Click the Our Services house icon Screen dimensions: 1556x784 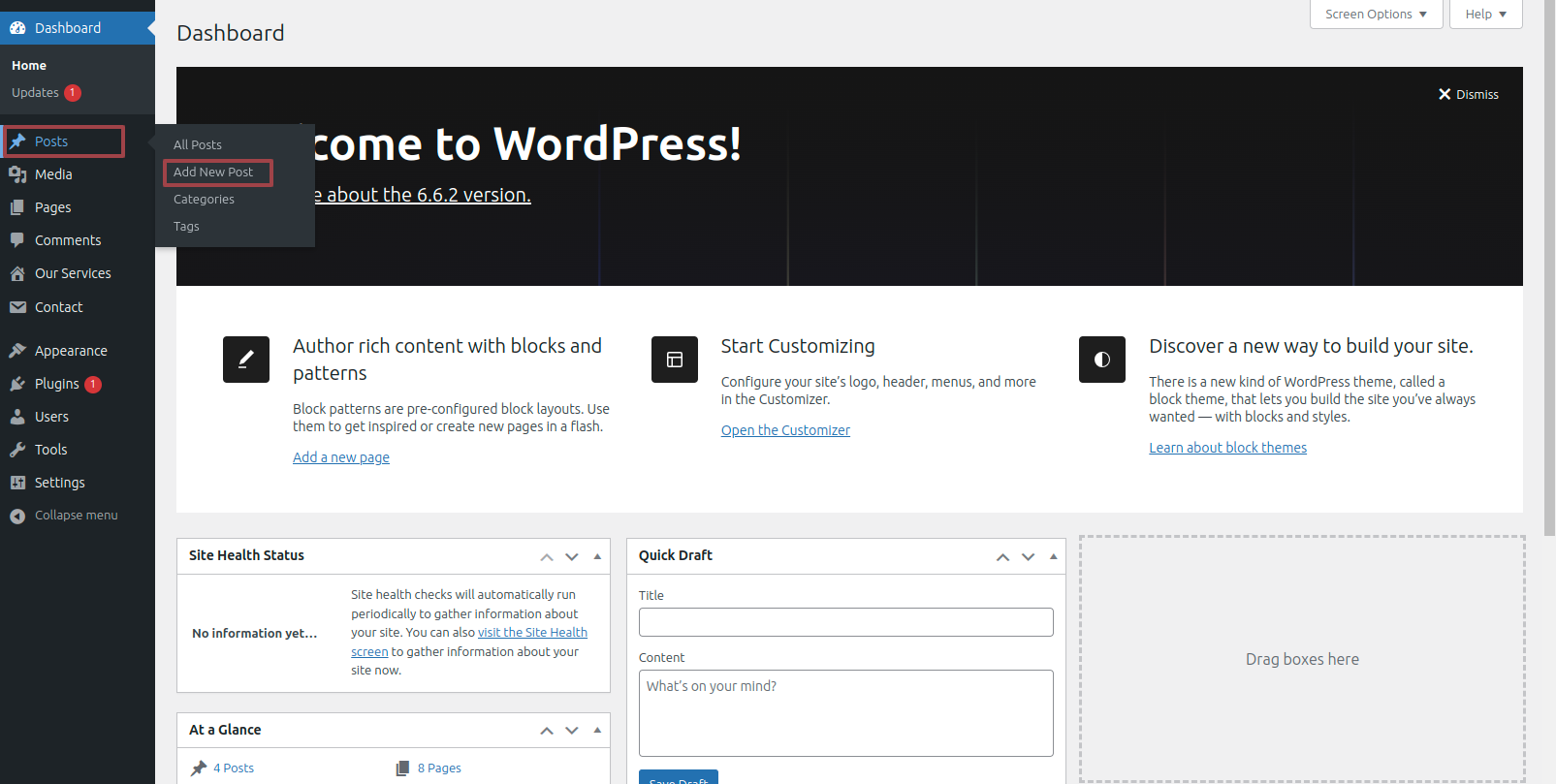click(x=17, y=273)
